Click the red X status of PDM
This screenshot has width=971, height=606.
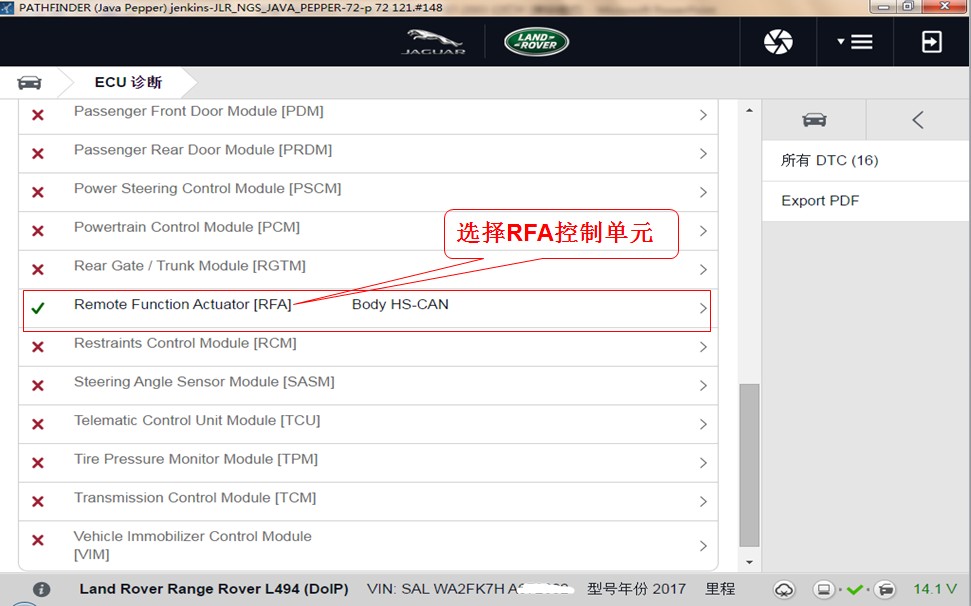coord(38,115)
